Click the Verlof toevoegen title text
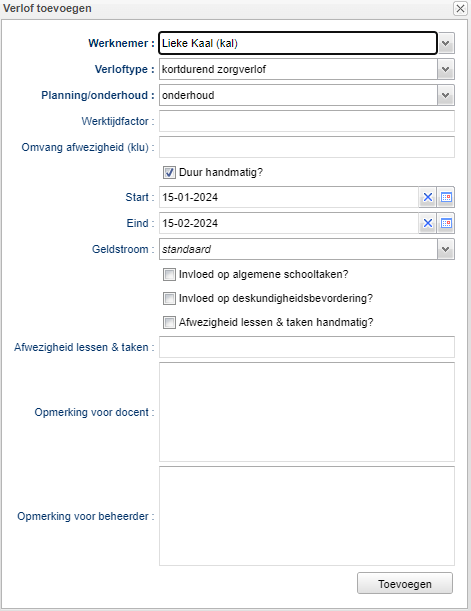This screenshot has width=471, height=611. click(47, 8)
